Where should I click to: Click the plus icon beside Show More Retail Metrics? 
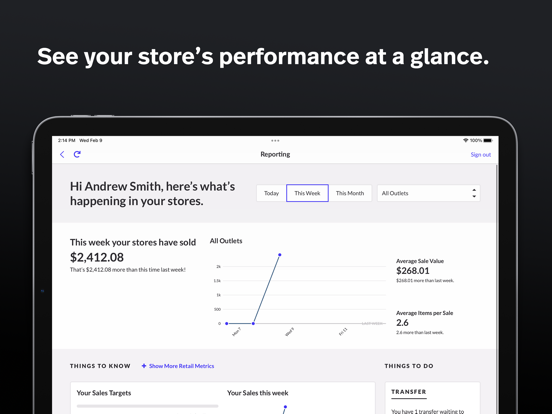tap(144, 366)
